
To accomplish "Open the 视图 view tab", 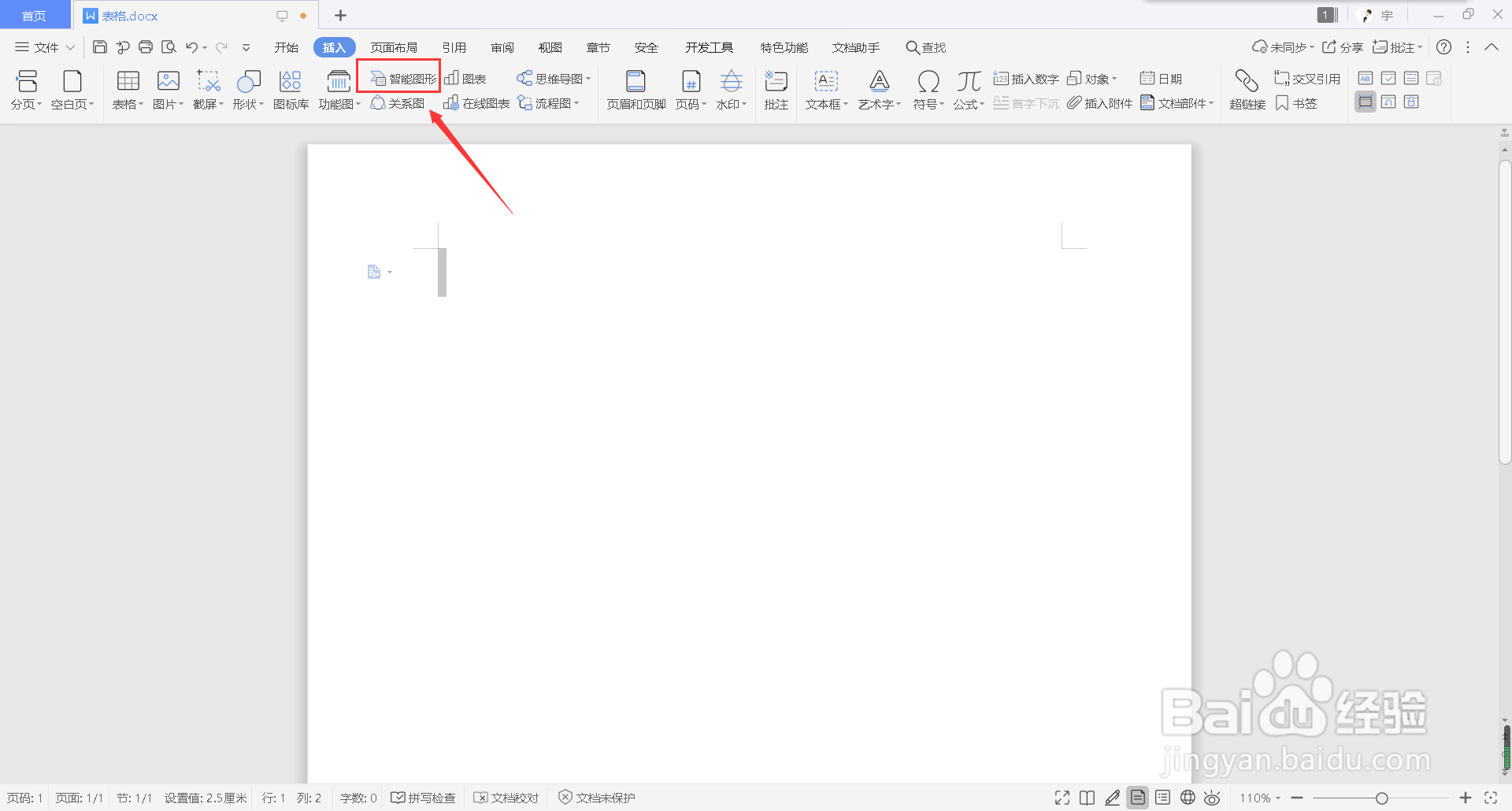I will [x=550, y=47].
